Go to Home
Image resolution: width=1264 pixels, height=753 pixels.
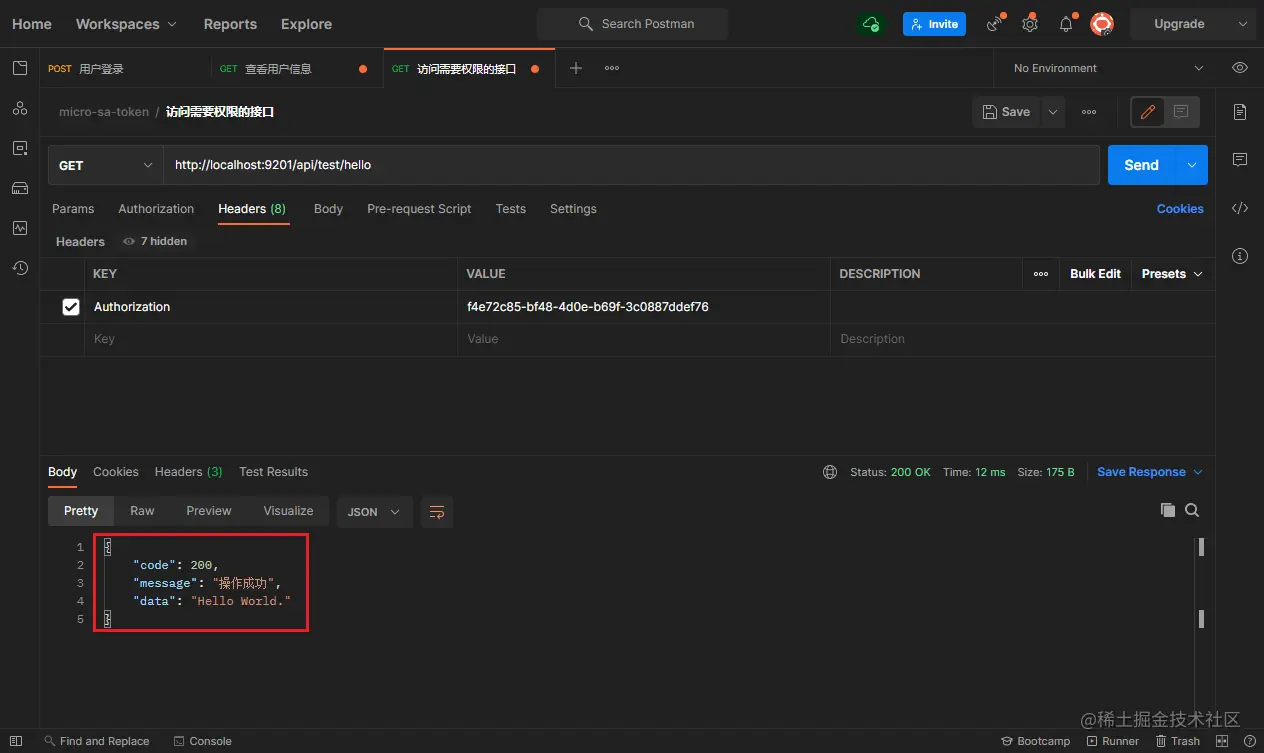coord(32,24)
